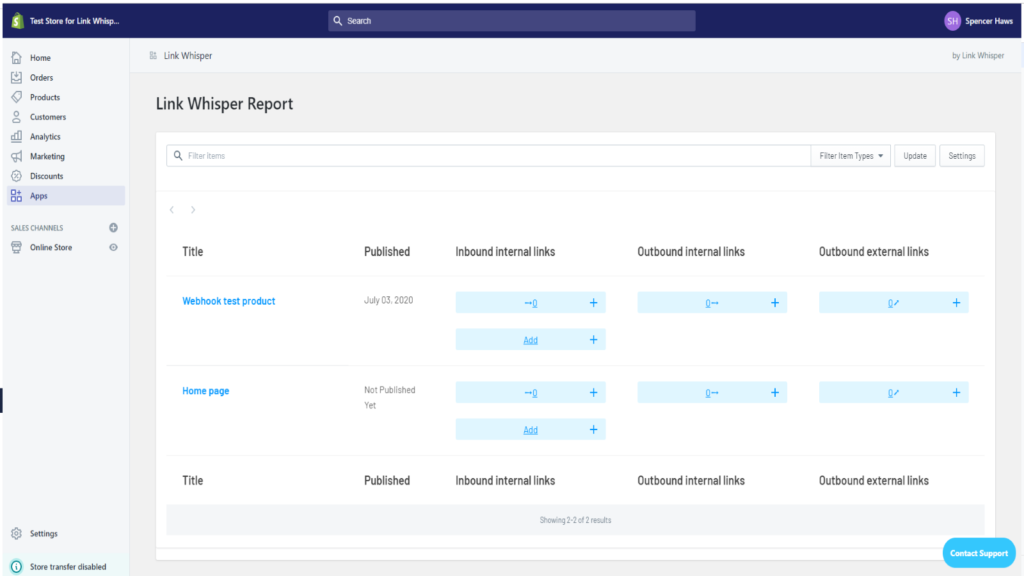Click Store transfer disabled info icon
Screen dimensions: 1024x576
16,567
